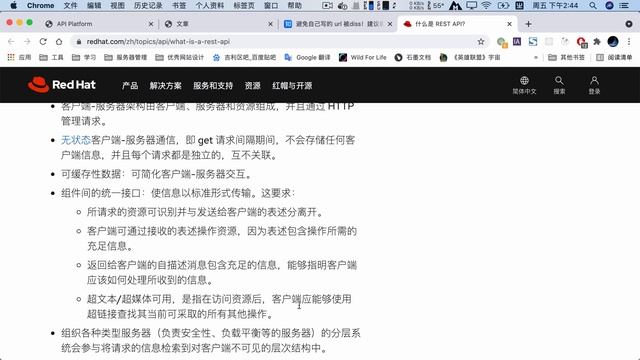Open the Wild For Life bookmark
The height and width of the screenshot is (360, 640).
(362, 57)
